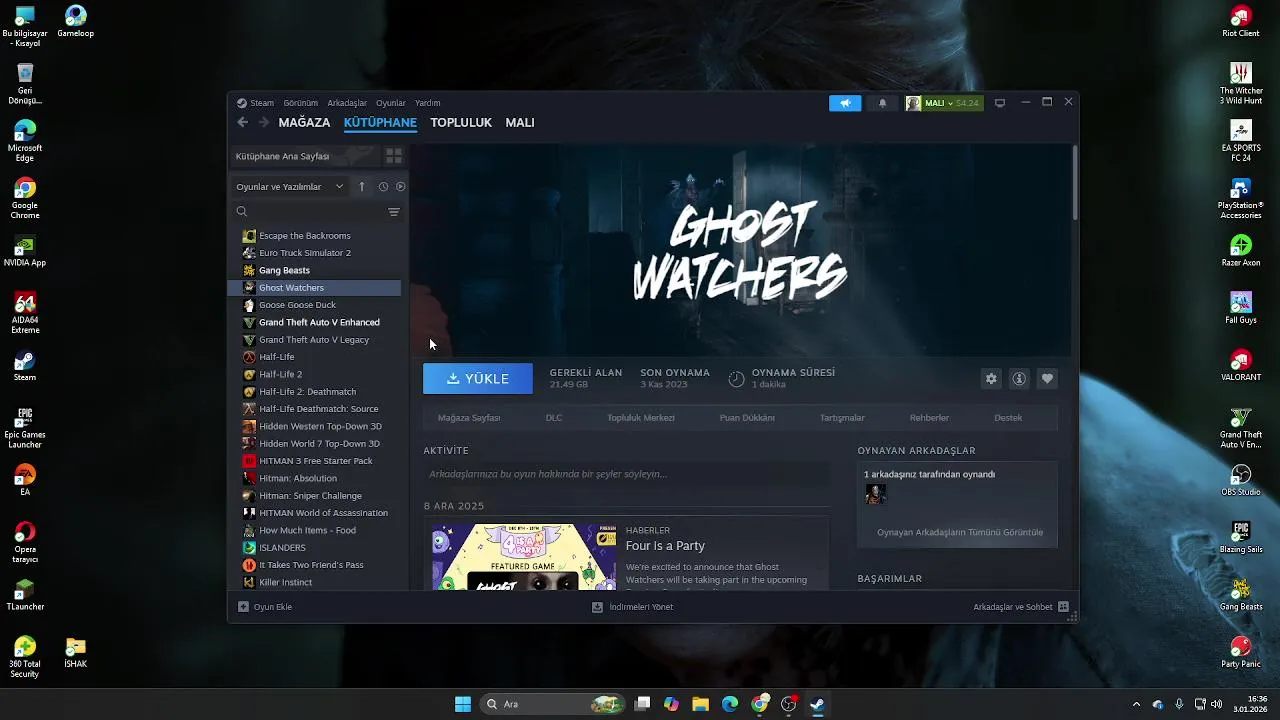This screenshot has width=1280, height=720.
Task: Open the MALI account dropdown
Action: pyautogui.click(x=944, y=103)
